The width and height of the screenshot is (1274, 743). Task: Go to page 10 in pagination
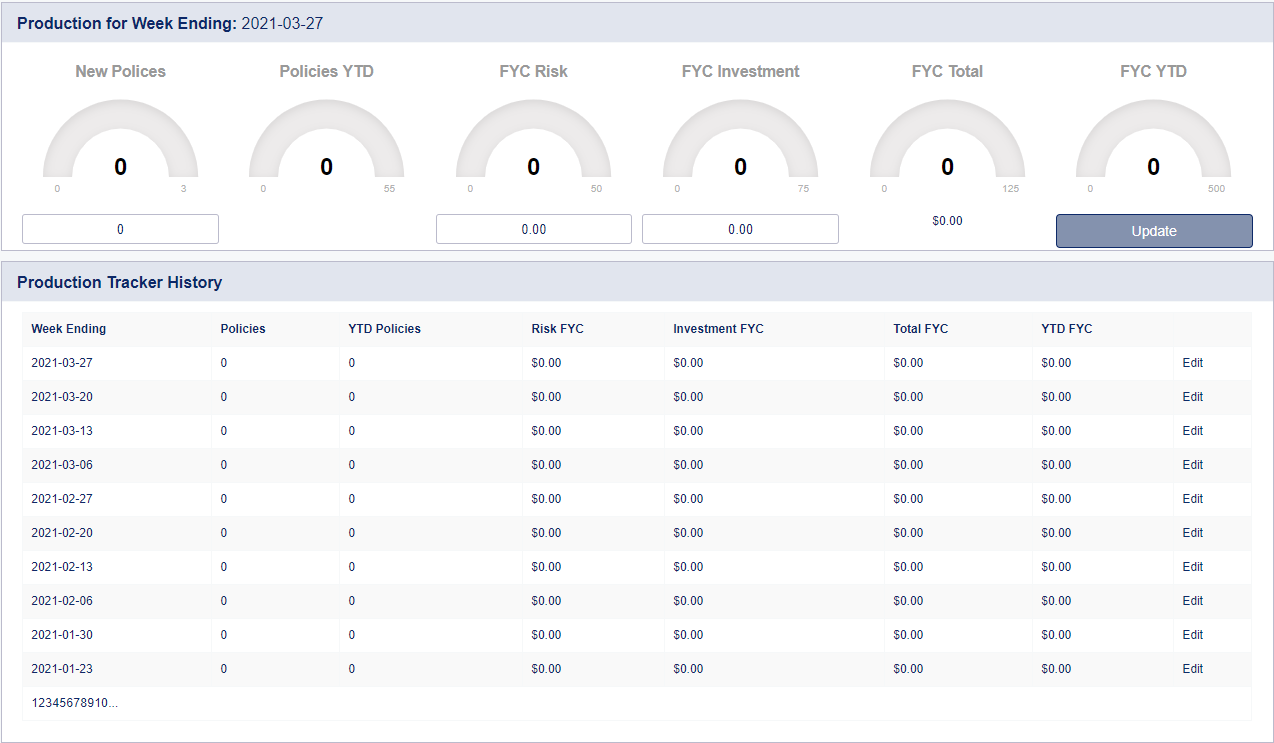pos(101,703)
